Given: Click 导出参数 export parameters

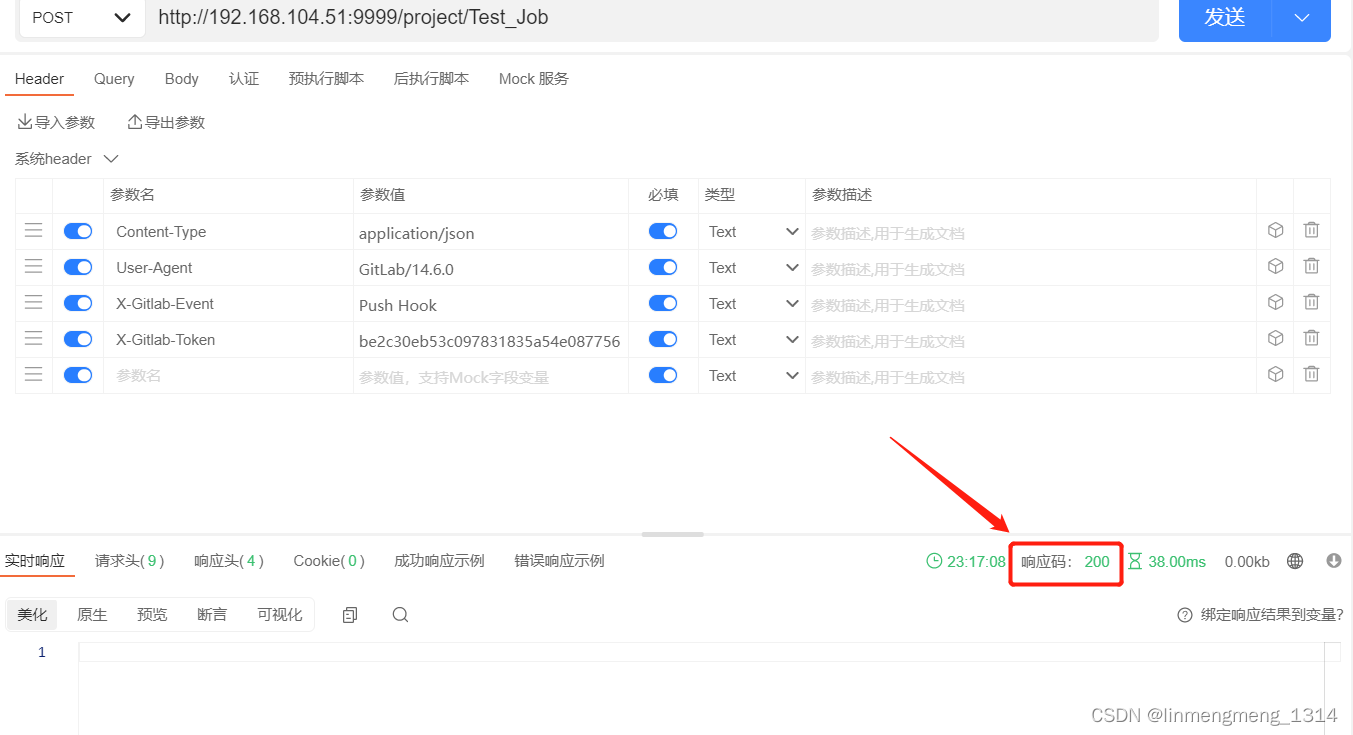Looking at the screenshot, I should pos(166,122).
